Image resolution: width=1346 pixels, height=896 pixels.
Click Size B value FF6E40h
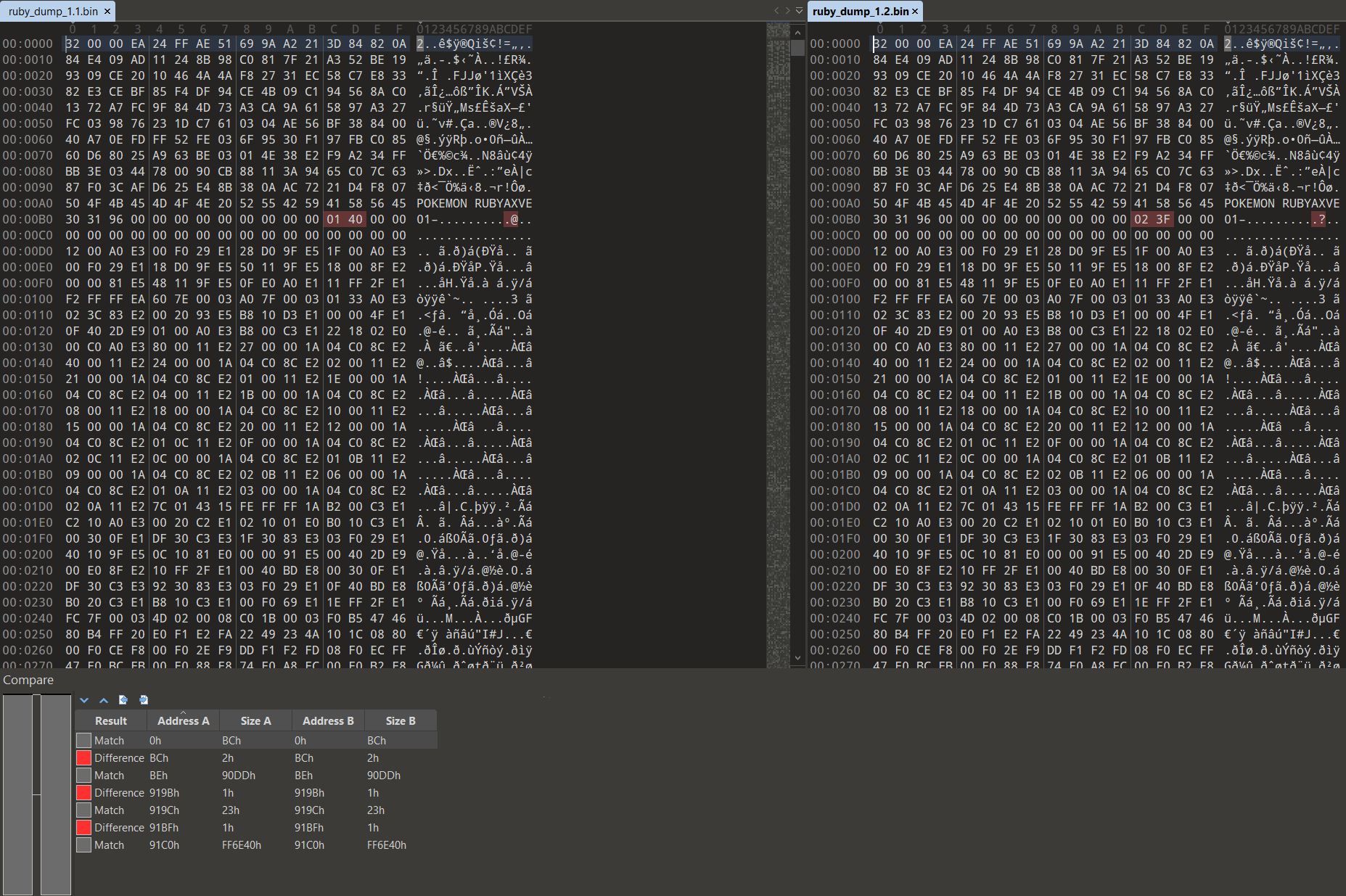click(387, 845)
